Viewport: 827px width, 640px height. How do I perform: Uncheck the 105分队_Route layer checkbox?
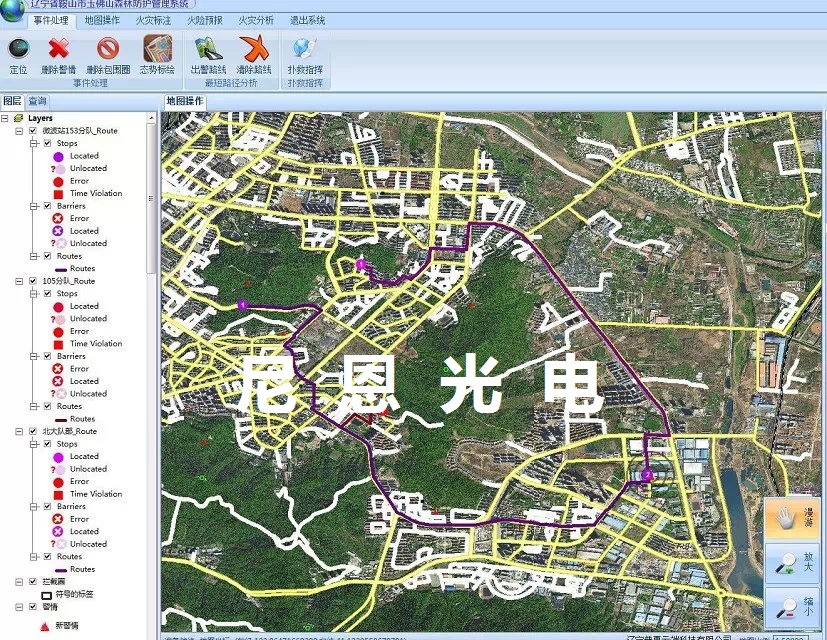point(33,281)
